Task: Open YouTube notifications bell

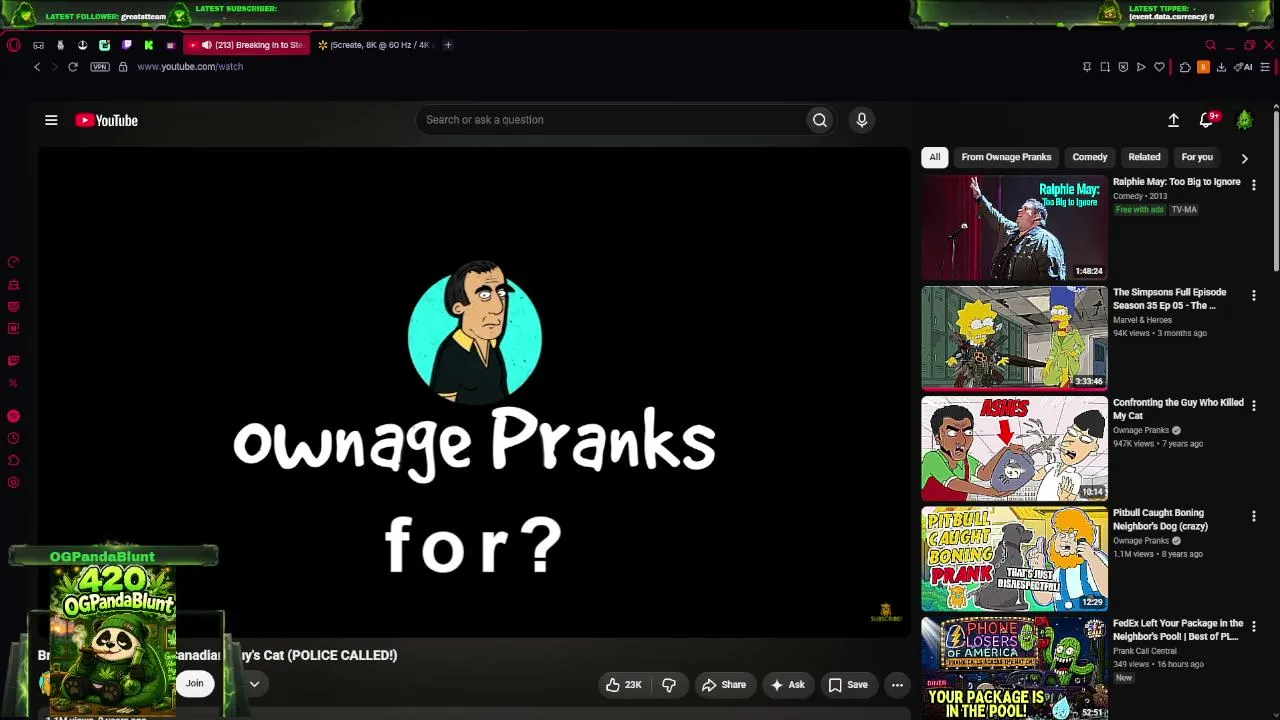Action: 1207,120
